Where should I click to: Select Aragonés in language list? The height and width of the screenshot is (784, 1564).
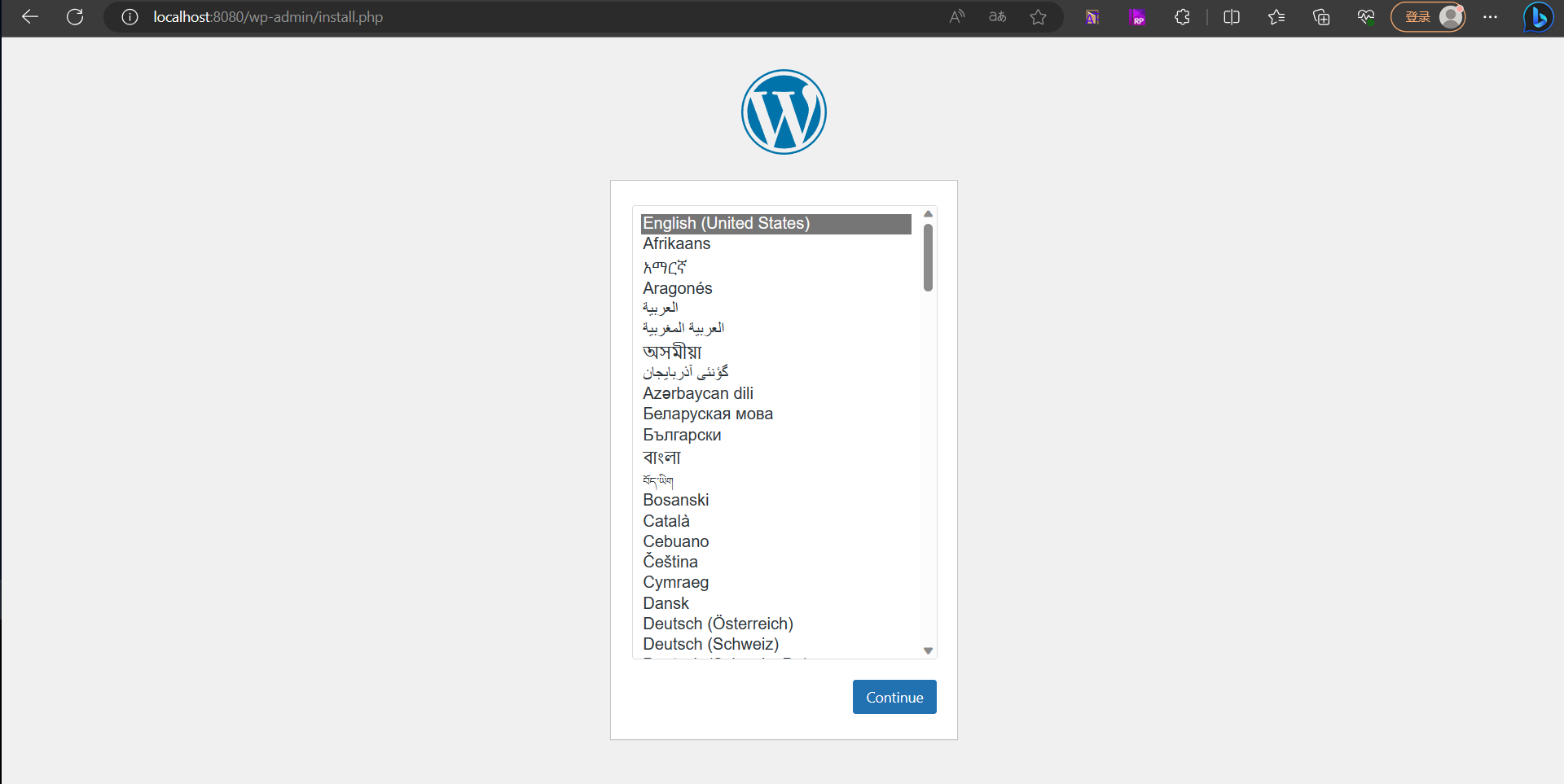click(776, 288)
